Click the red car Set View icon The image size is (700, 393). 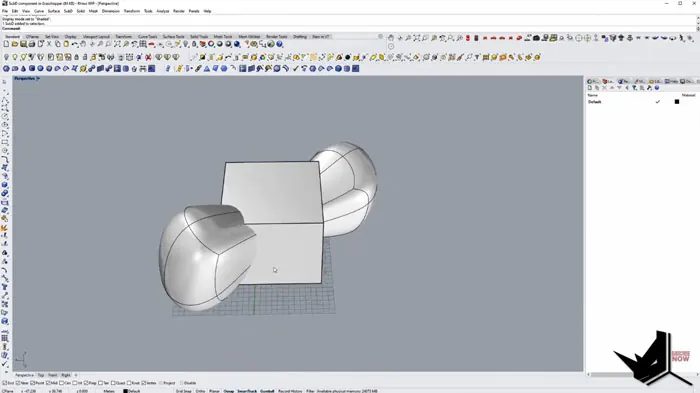[151, 44]
